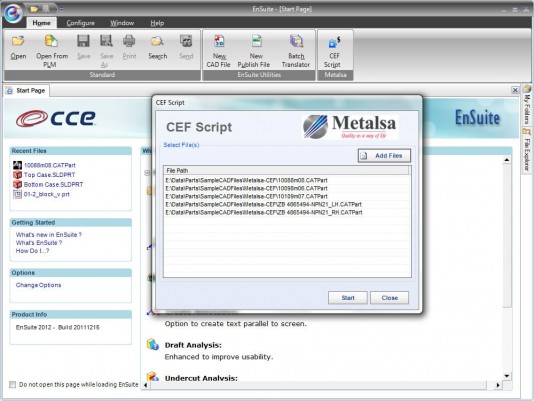Click the Open folder icon in ribbon
Image resolution: width=534 pixels, height=401 pixels.
(18, 41)
